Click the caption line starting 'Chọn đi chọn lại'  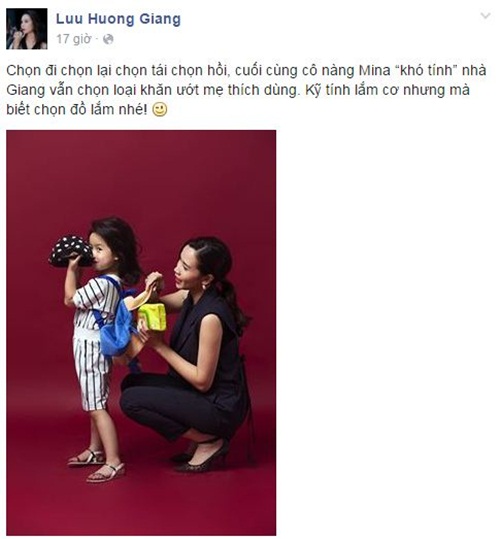pyautogui.click(x=246, y=70)
